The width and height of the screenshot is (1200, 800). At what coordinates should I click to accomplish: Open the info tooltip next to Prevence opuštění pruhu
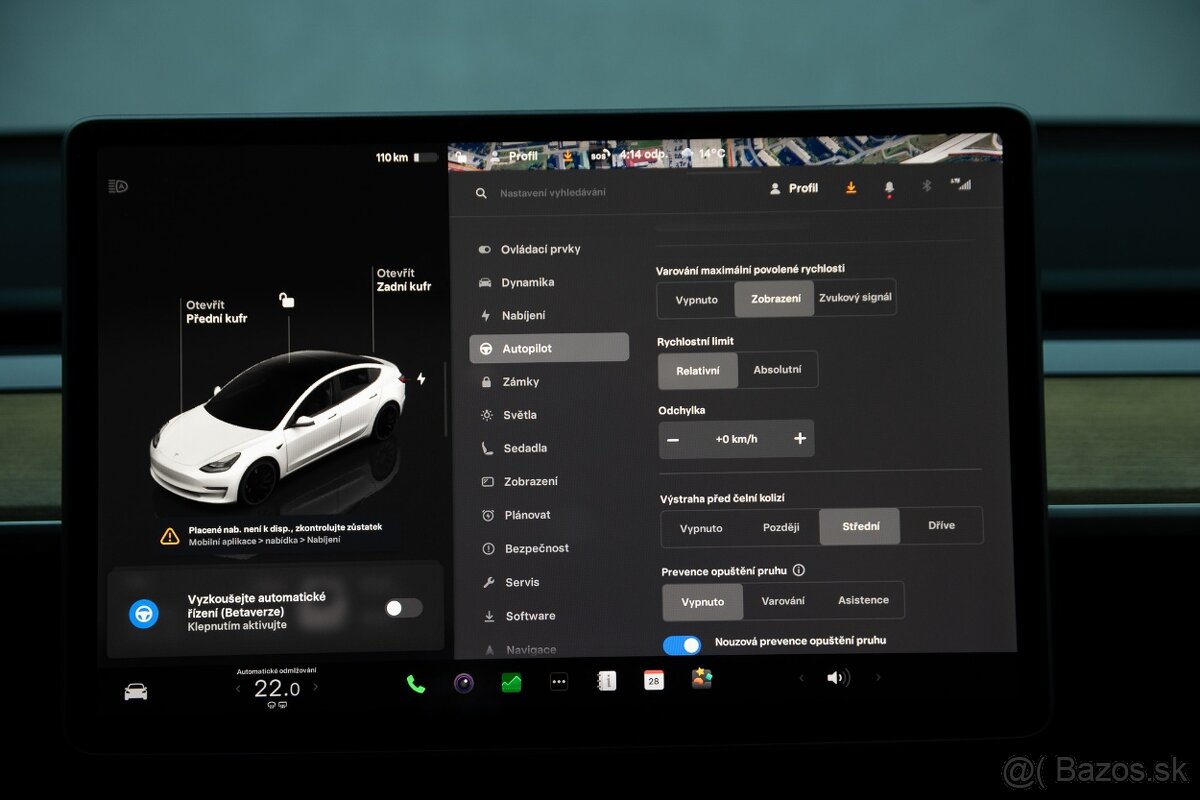(798, 570)
